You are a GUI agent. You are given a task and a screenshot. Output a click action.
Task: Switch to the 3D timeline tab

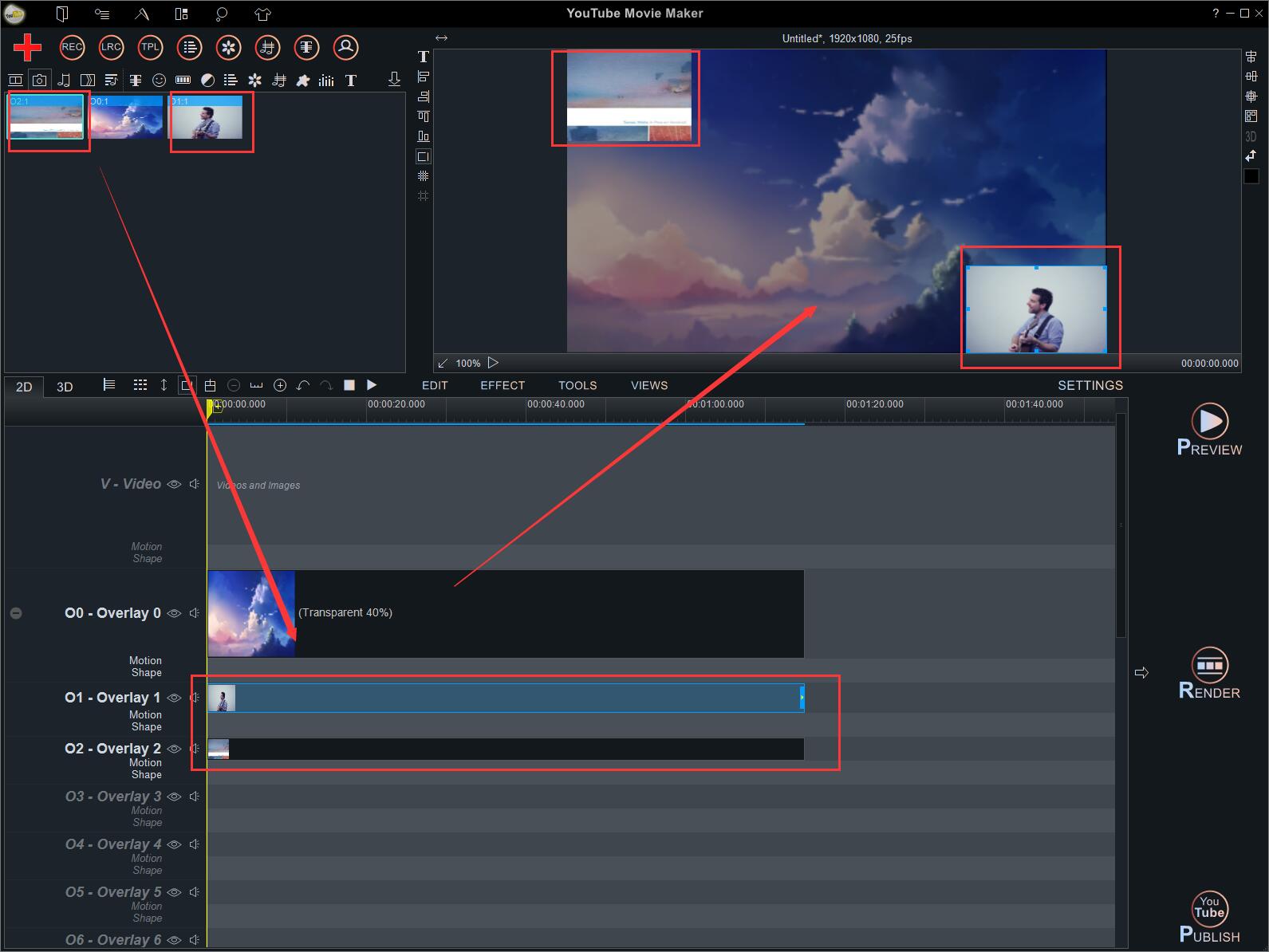(65, 387)
